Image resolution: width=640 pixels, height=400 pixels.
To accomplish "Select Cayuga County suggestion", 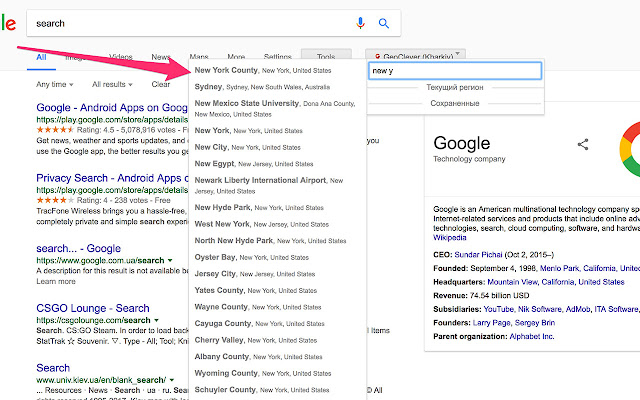I will (278, 324).
